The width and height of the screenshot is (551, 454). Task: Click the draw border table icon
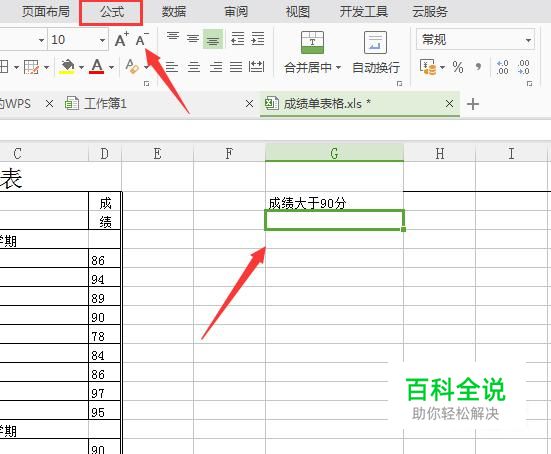pos(31,67)
